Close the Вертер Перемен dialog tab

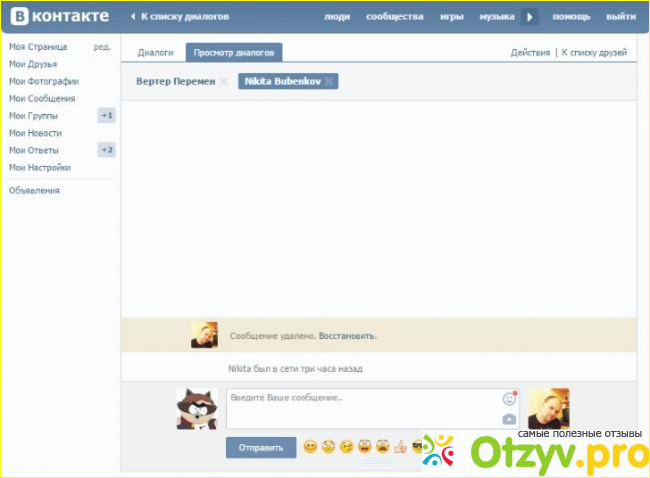tap(224, 81)
